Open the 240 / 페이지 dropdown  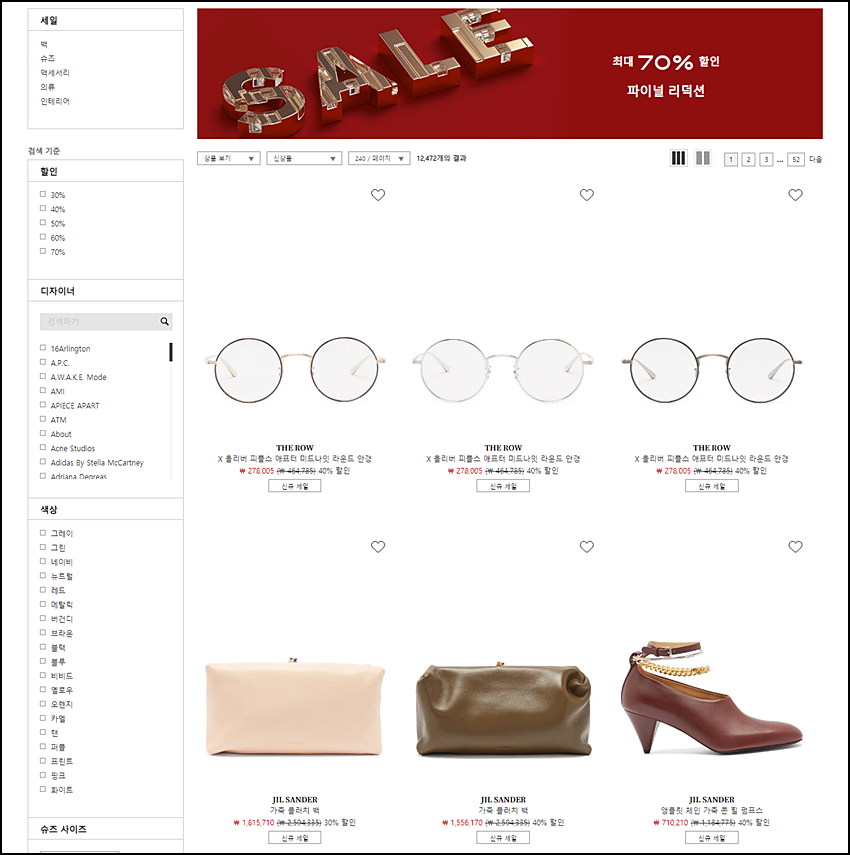pos(379,158)
